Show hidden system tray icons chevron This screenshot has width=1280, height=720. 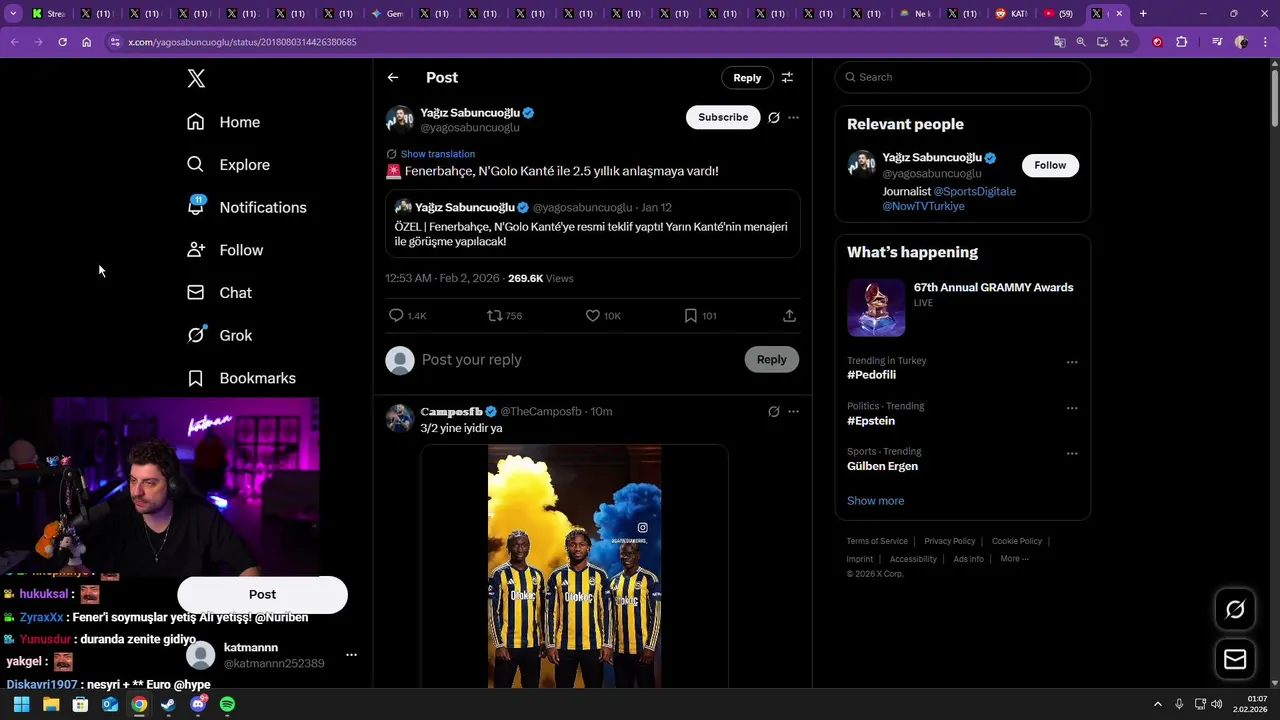[1158, 704]
